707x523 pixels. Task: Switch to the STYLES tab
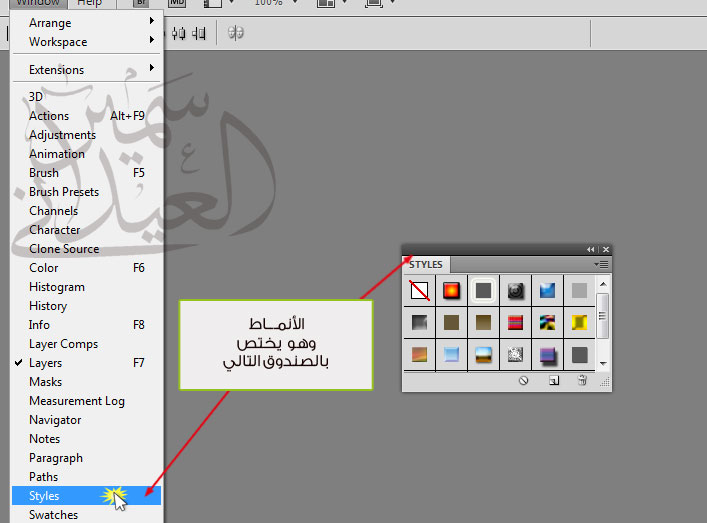(x=426, y=265)
